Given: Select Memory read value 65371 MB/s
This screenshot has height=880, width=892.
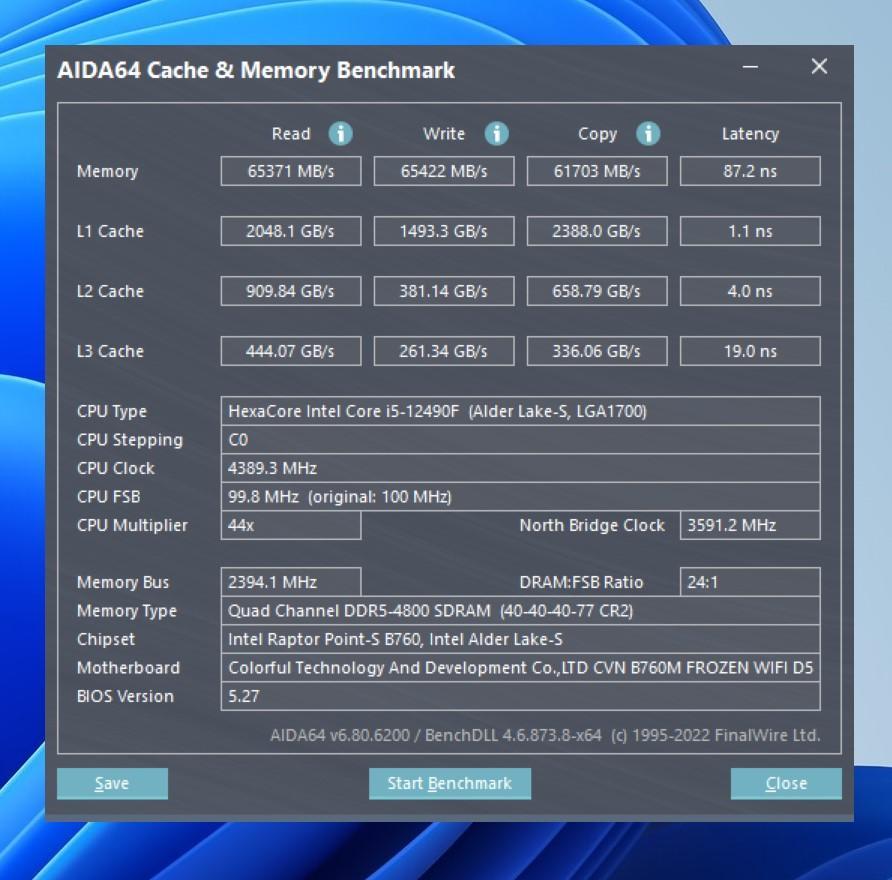Looking at the screenshot, I should click(x=291, y=171).
